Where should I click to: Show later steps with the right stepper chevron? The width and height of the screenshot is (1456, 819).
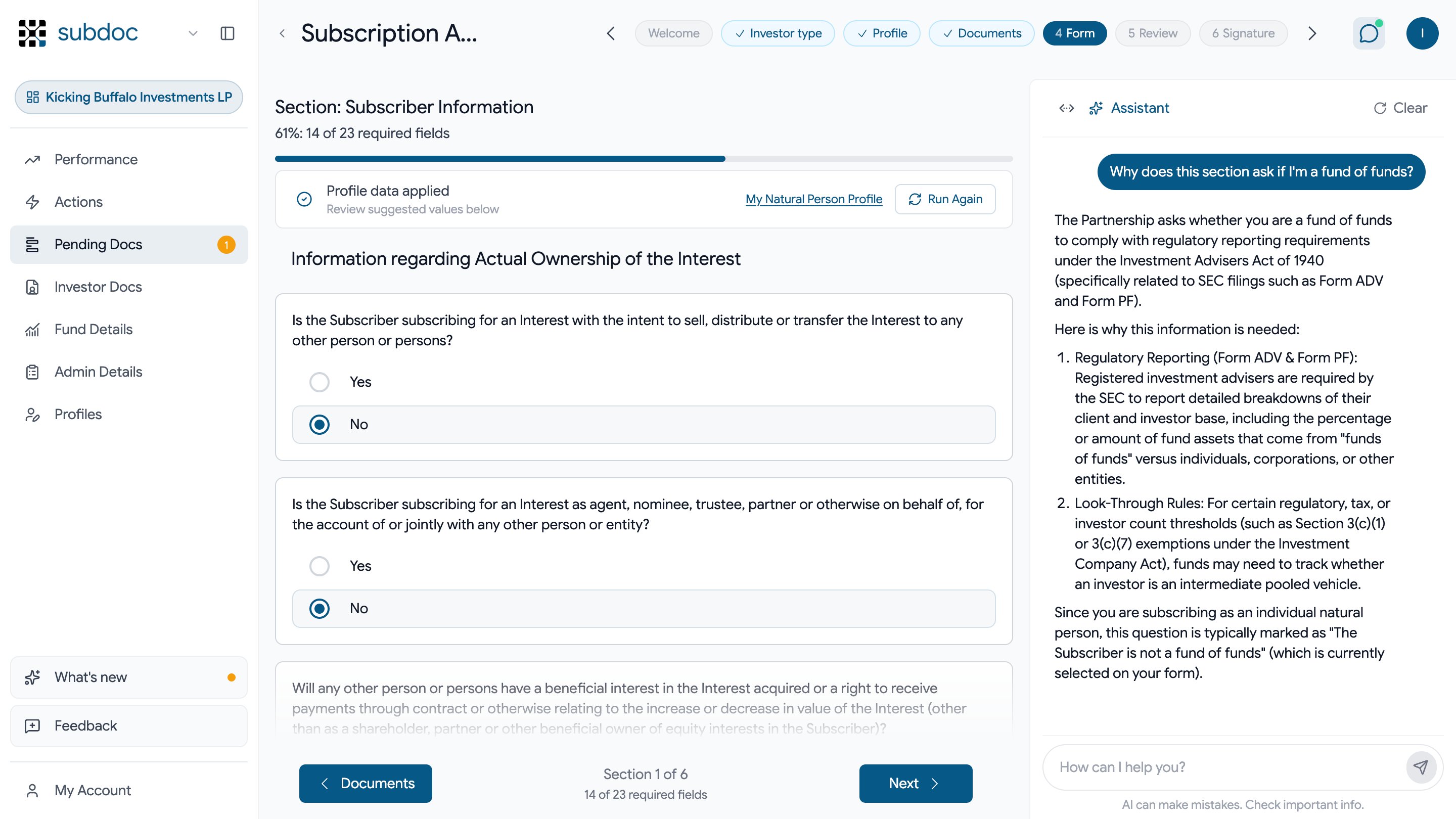coord(1312,33)
